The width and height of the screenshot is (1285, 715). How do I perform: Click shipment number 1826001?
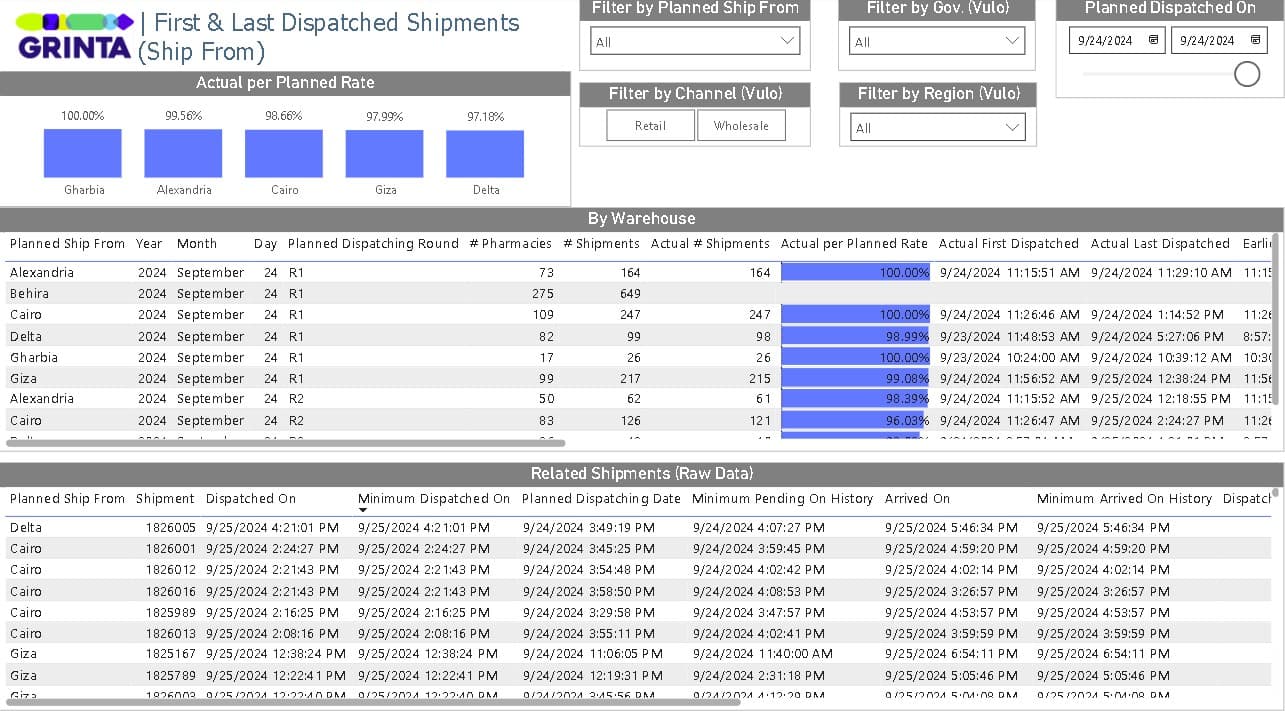tap(171, 548)
